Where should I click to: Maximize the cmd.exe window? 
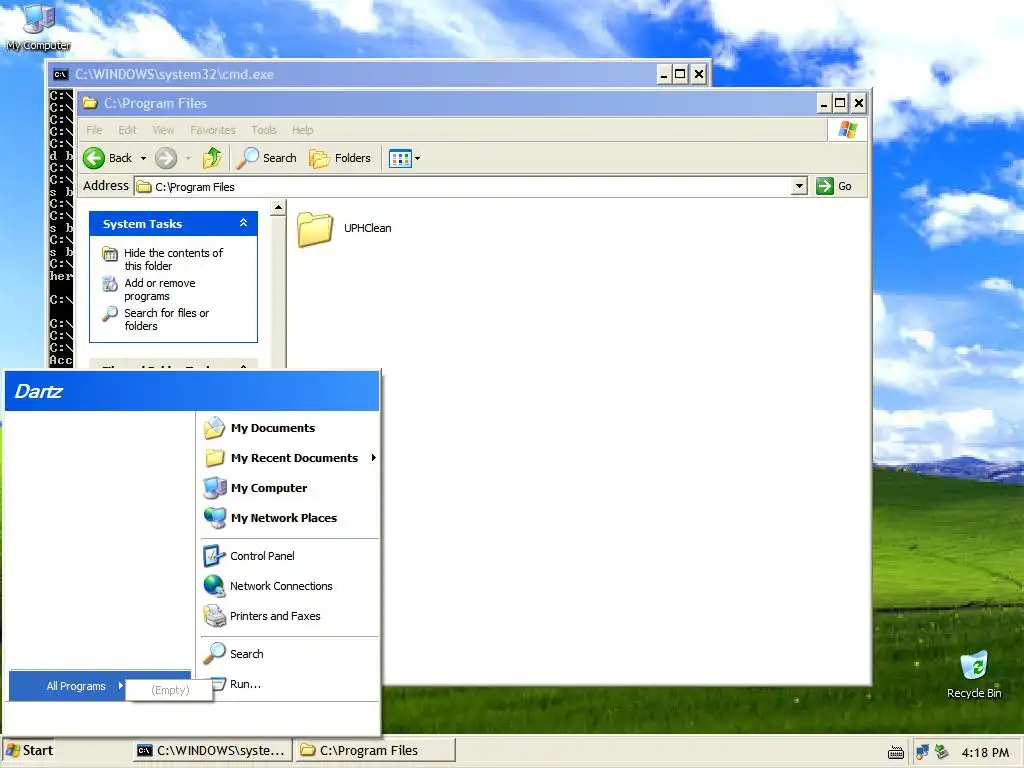click(x=680, y=74)
